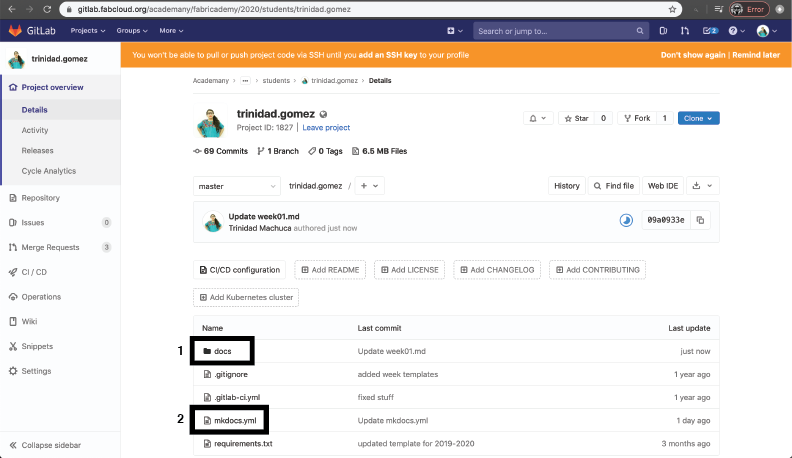Click the pipeline status icon for the commit
The height and width of the screenshot is (458, 792).
click(626, 220)
